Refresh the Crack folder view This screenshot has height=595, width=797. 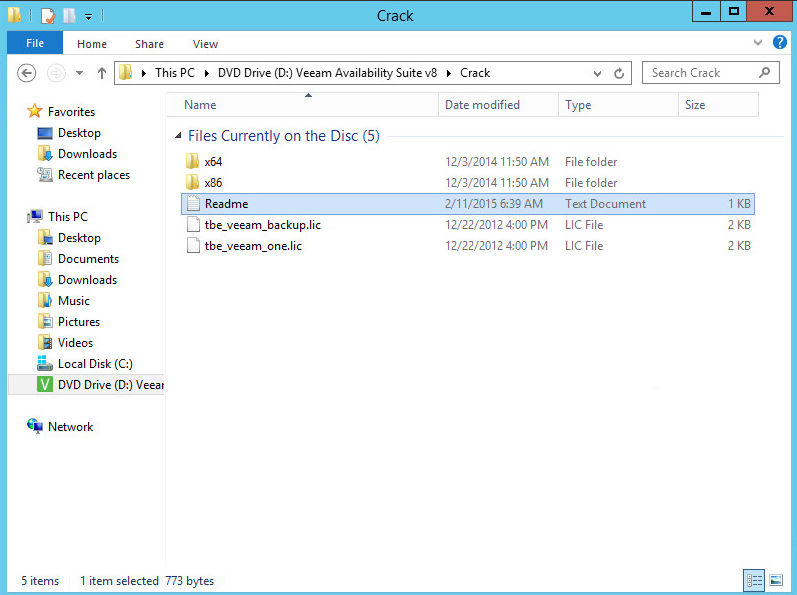pos(619,74)
